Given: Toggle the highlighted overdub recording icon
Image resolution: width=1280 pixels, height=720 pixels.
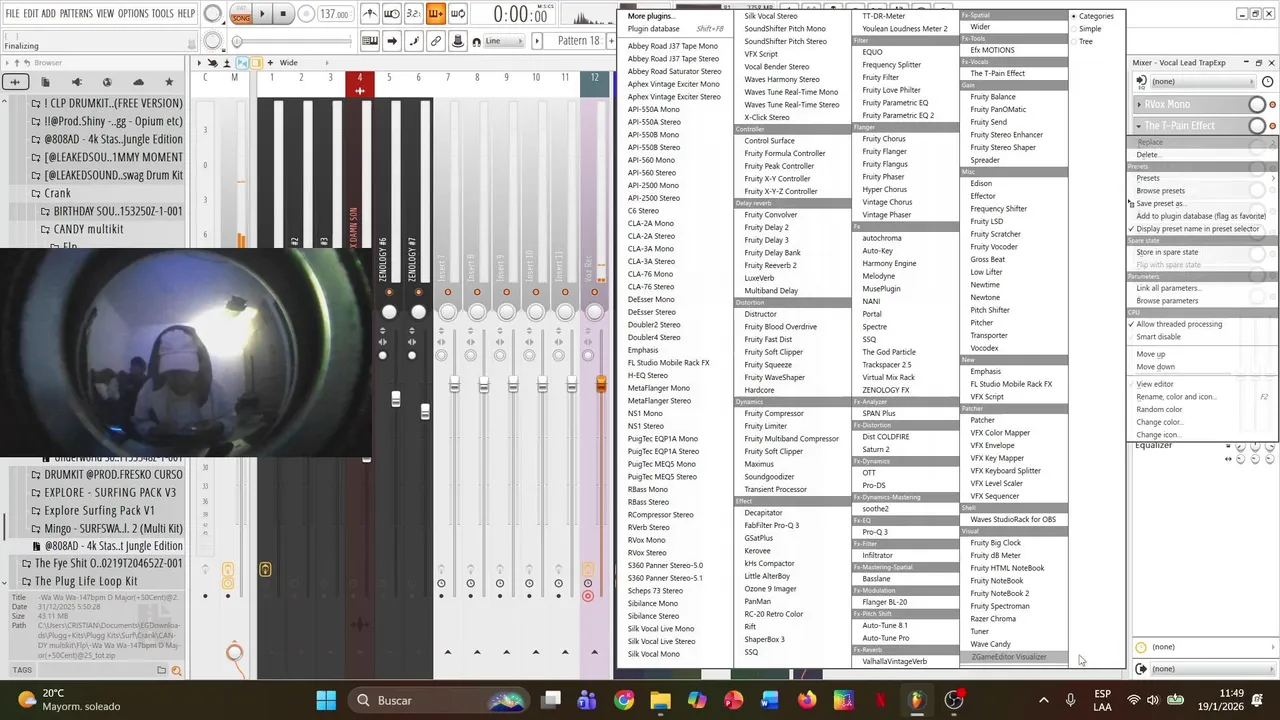Looking at the screenshot, I should [435, 14].
